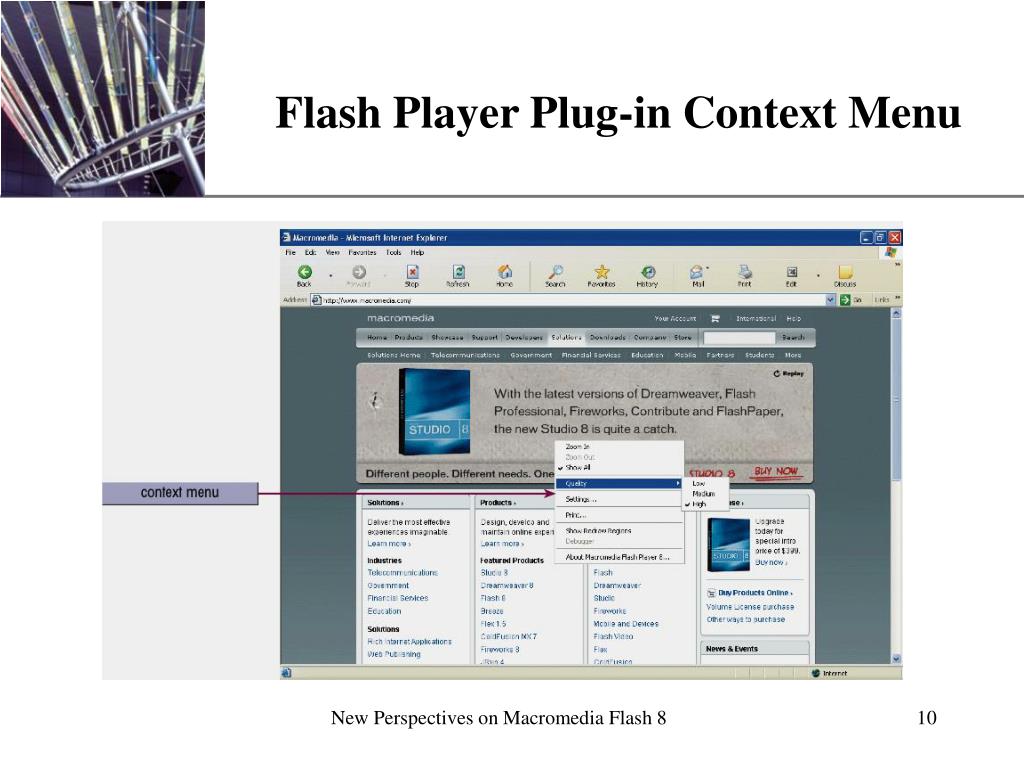Click the Internet zone icon in status bar
This screenshot has width=1024, height=768.
pyautogui.click(x=815, y=673)
